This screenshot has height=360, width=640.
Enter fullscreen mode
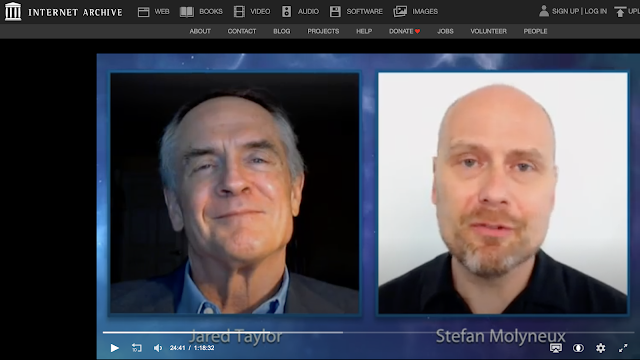tap(623, 348)
